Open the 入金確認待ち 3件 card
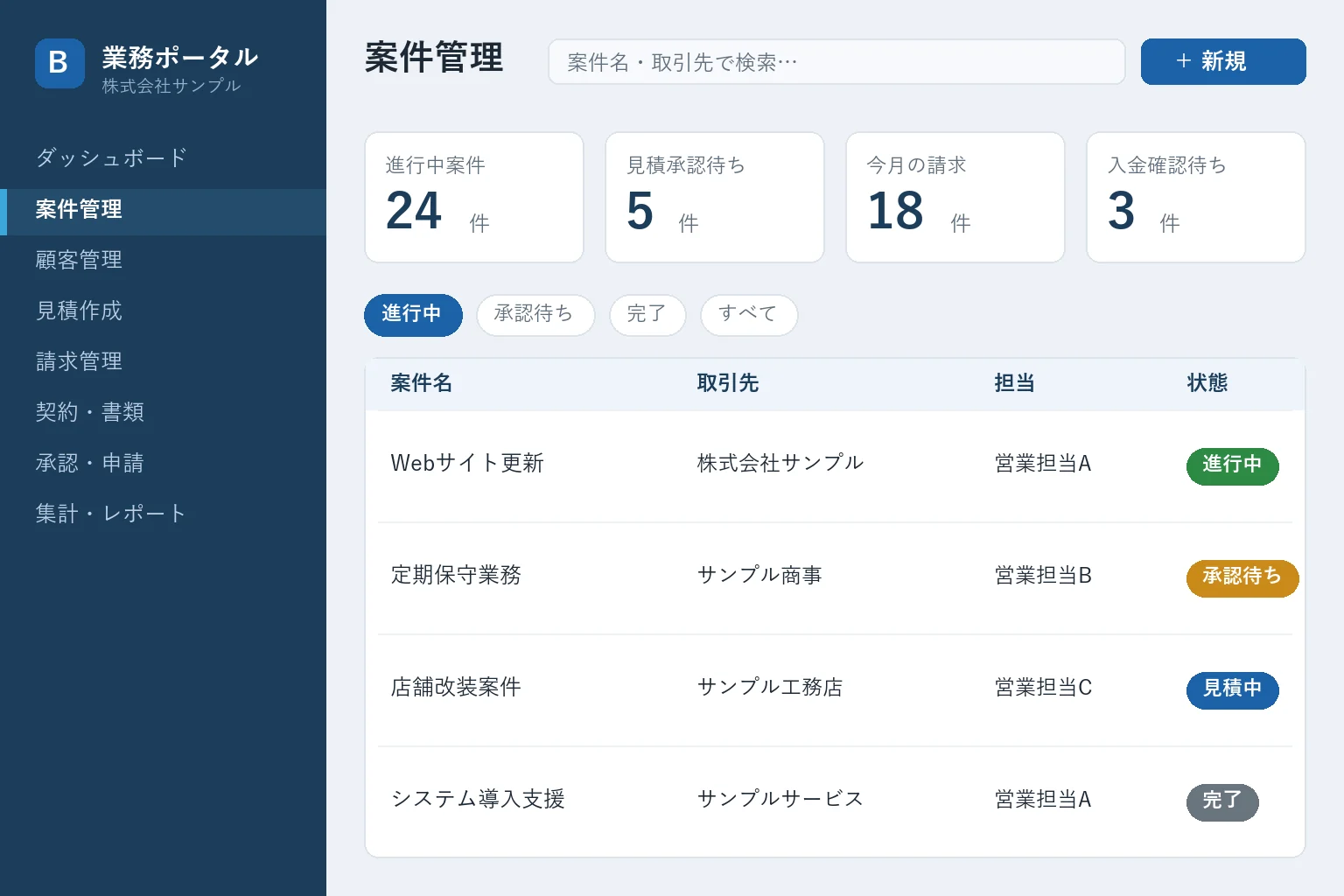Viewport: 1344px width, 896px height. pyautogui.click(x=1196, y=197)
